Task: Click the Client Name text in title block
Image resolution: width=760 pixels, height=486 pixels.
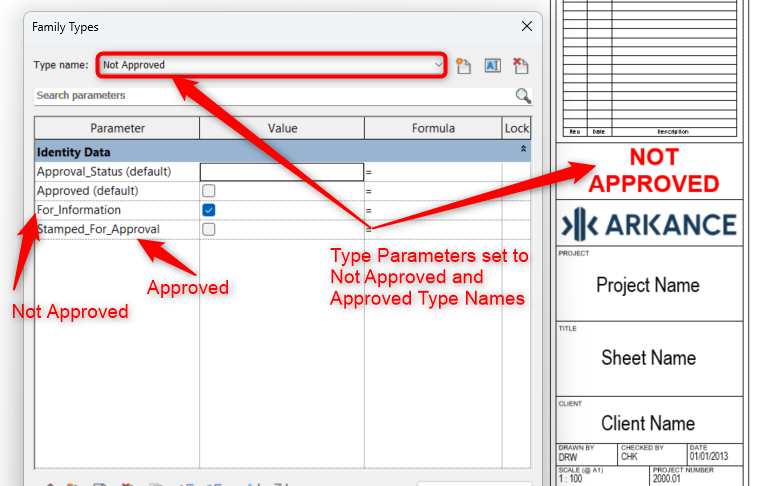Action: pyautogui.click(x=648, y=423)
